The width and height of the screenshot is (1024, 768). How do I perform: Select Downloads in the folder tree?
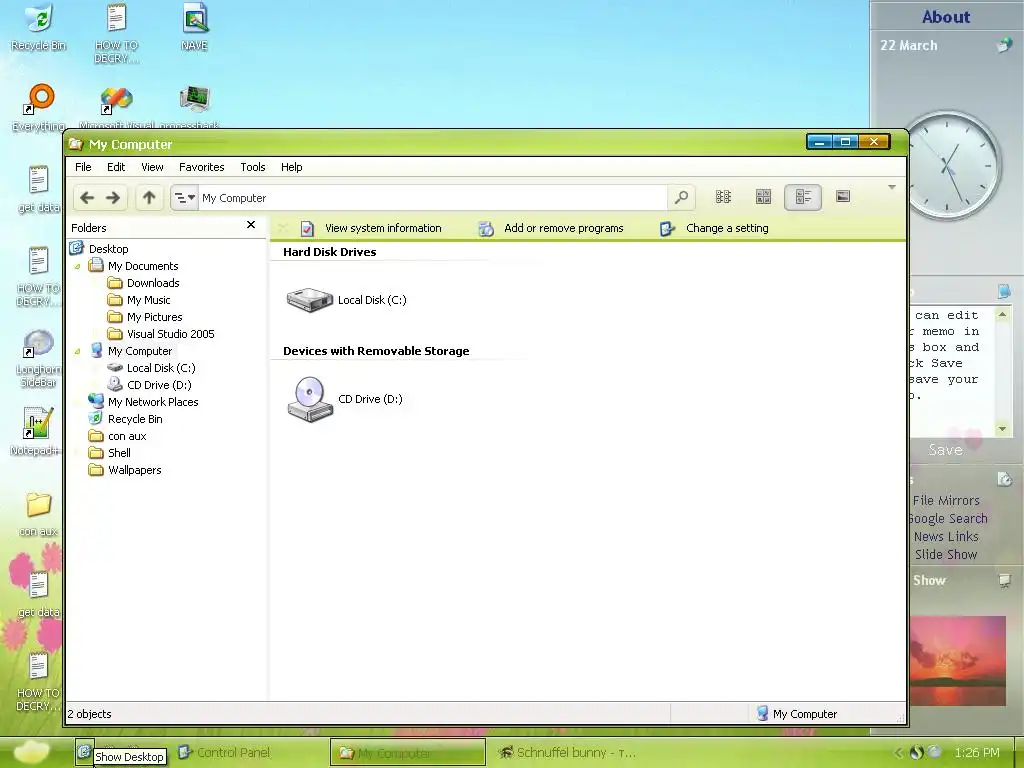(153, 283)
